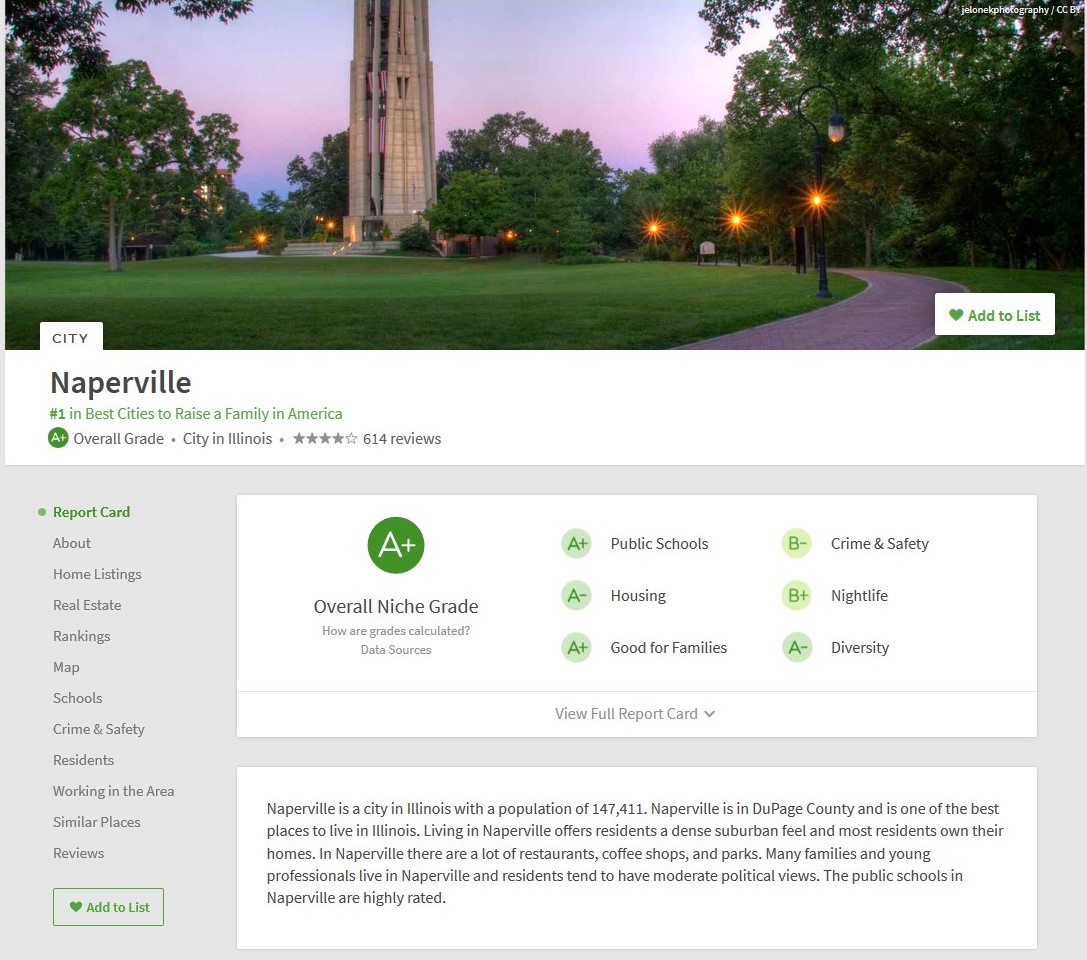Click the A+ Good for Families grade icon
This screenshot has height=960, width=1087.
tap(577, 648)
